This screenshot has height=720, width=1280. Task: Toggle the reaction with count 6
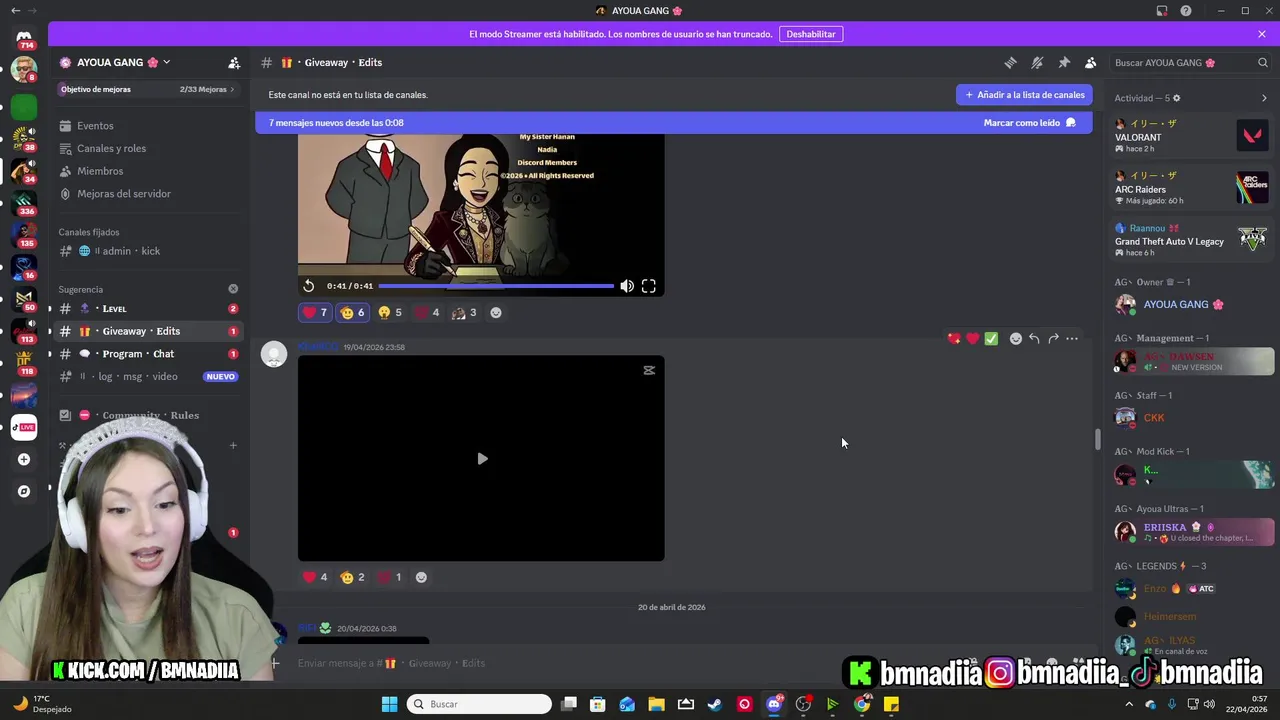pos(353,313)
